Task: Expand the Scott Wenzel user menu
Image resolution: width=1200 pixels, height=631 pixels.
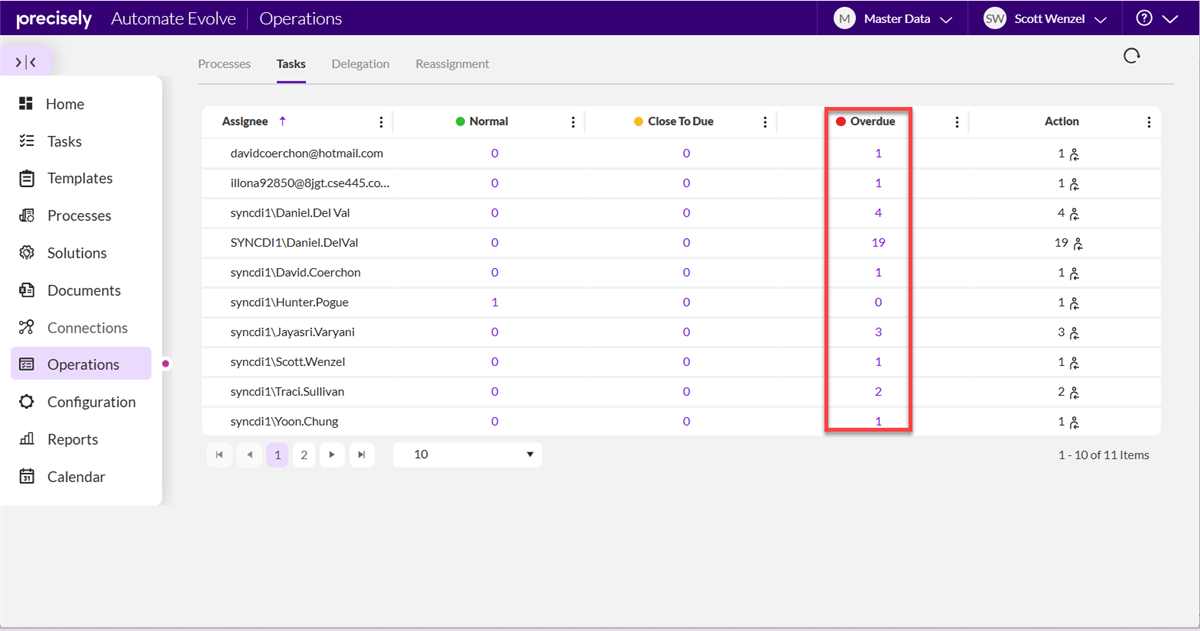Action: pyautogui.click(x=1045, y=19)
